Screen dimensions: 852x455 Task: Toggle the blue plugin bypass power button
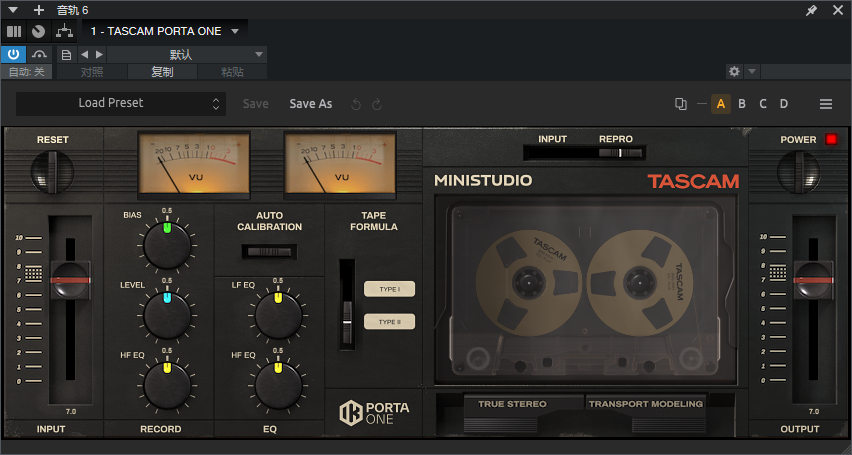click(14, 54)
